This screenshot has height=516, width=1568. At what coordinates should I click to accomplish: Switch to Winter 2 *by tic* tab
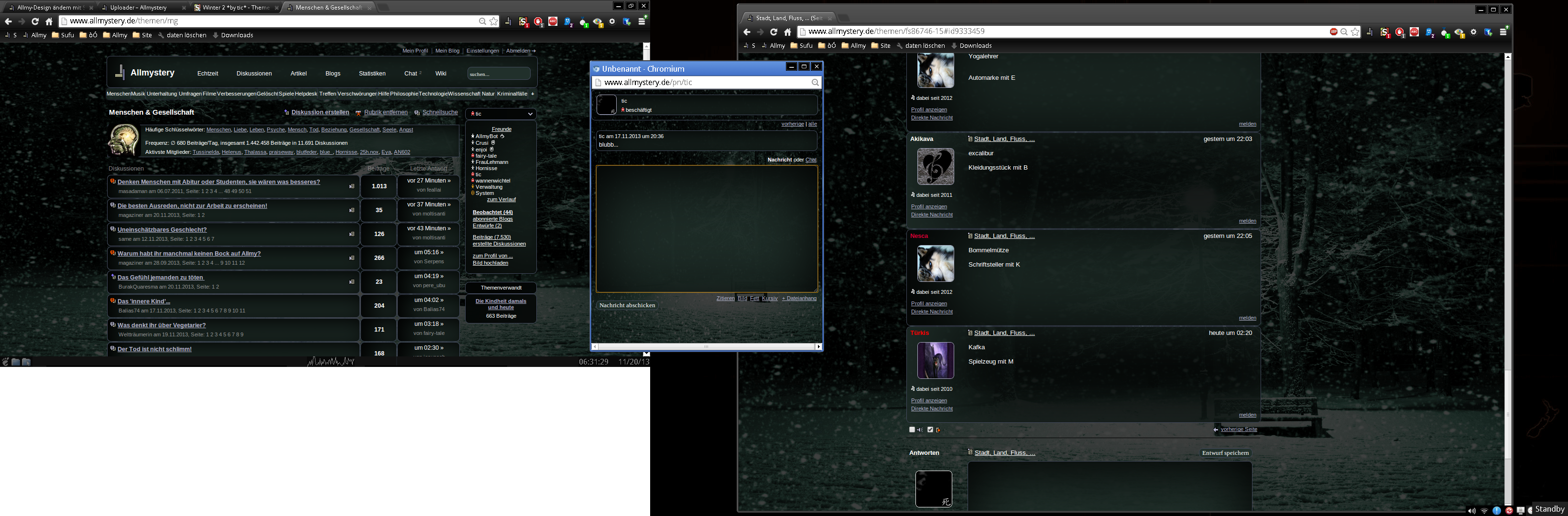(236, 7)
